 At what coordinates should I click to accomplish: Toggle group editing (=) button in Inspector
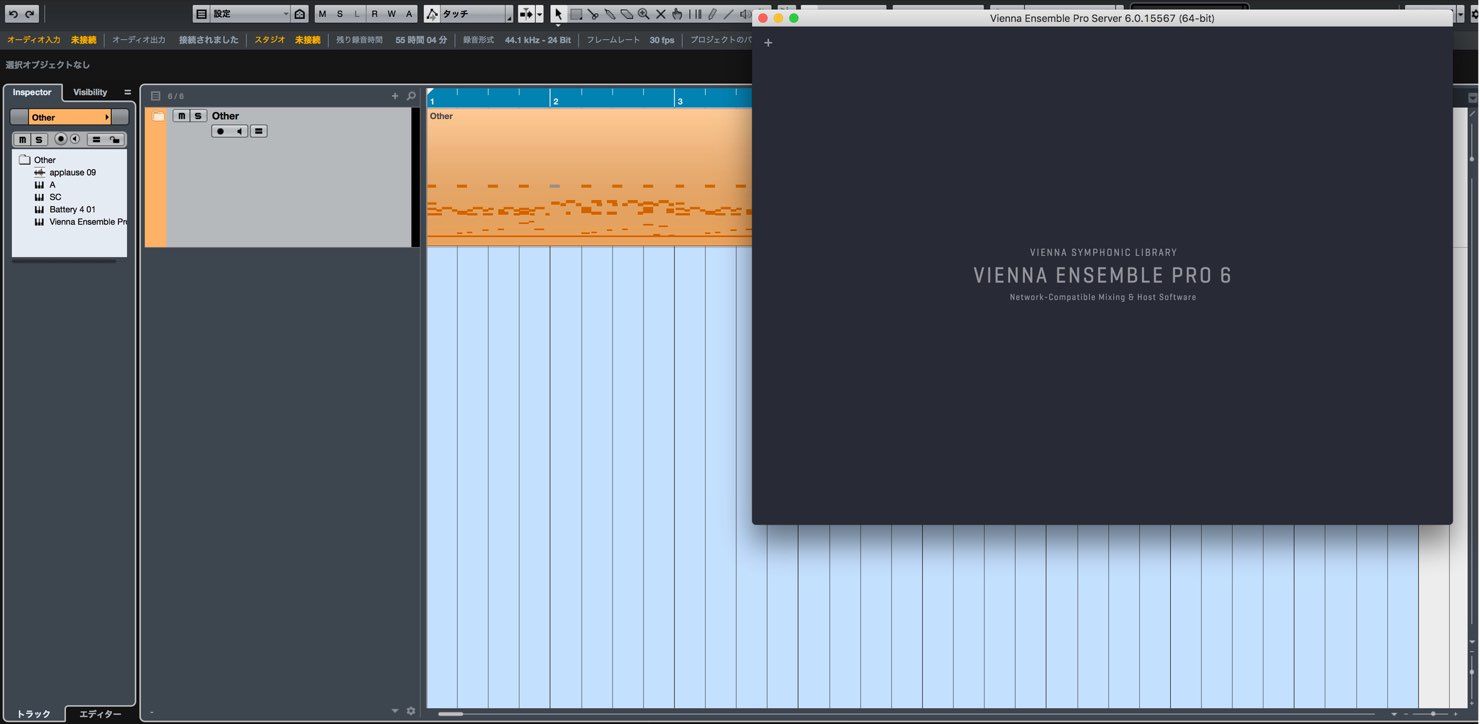96,139
